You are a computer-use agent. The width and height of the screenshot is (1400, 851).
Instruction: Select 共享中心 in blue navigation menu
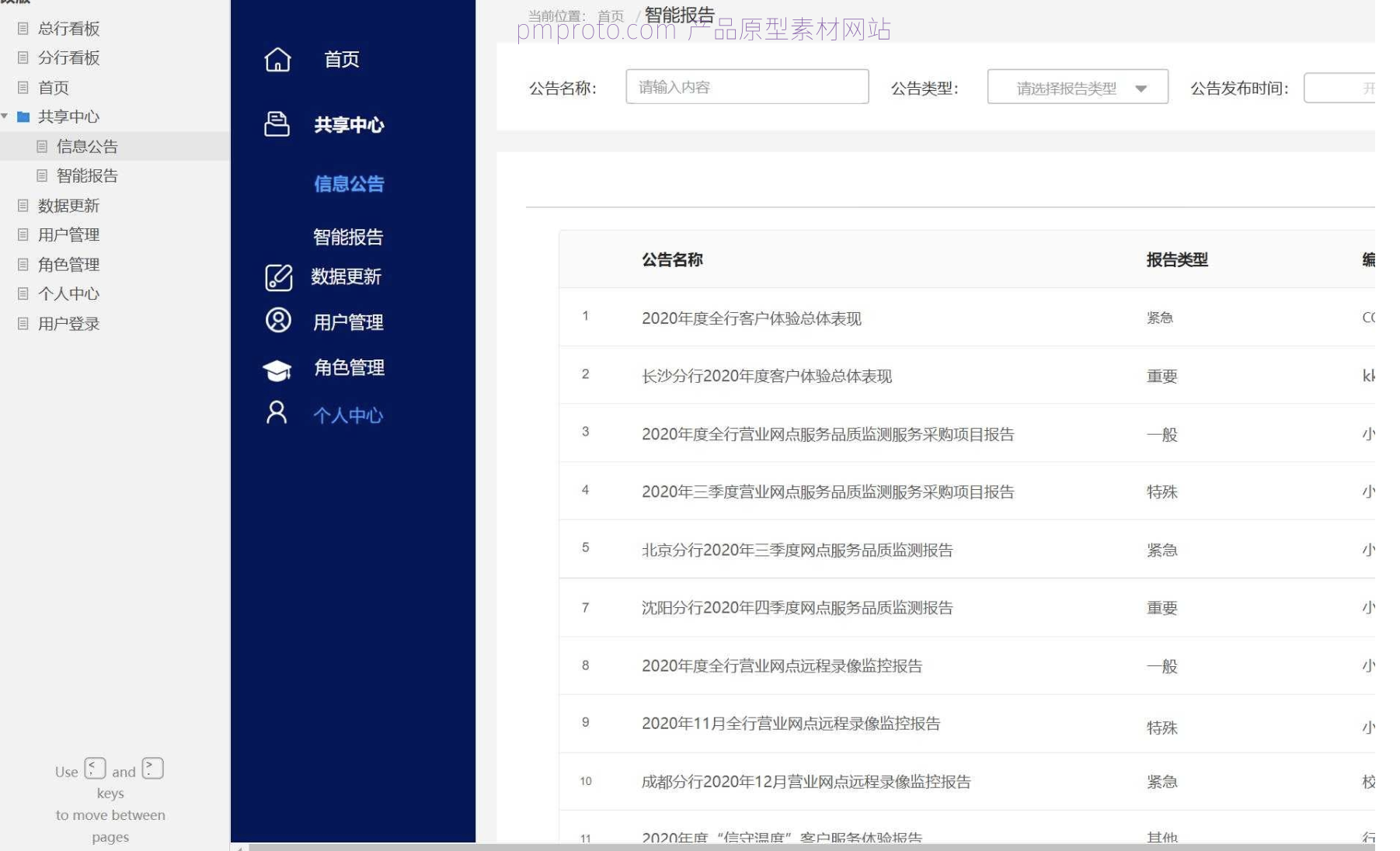(349, 125)
